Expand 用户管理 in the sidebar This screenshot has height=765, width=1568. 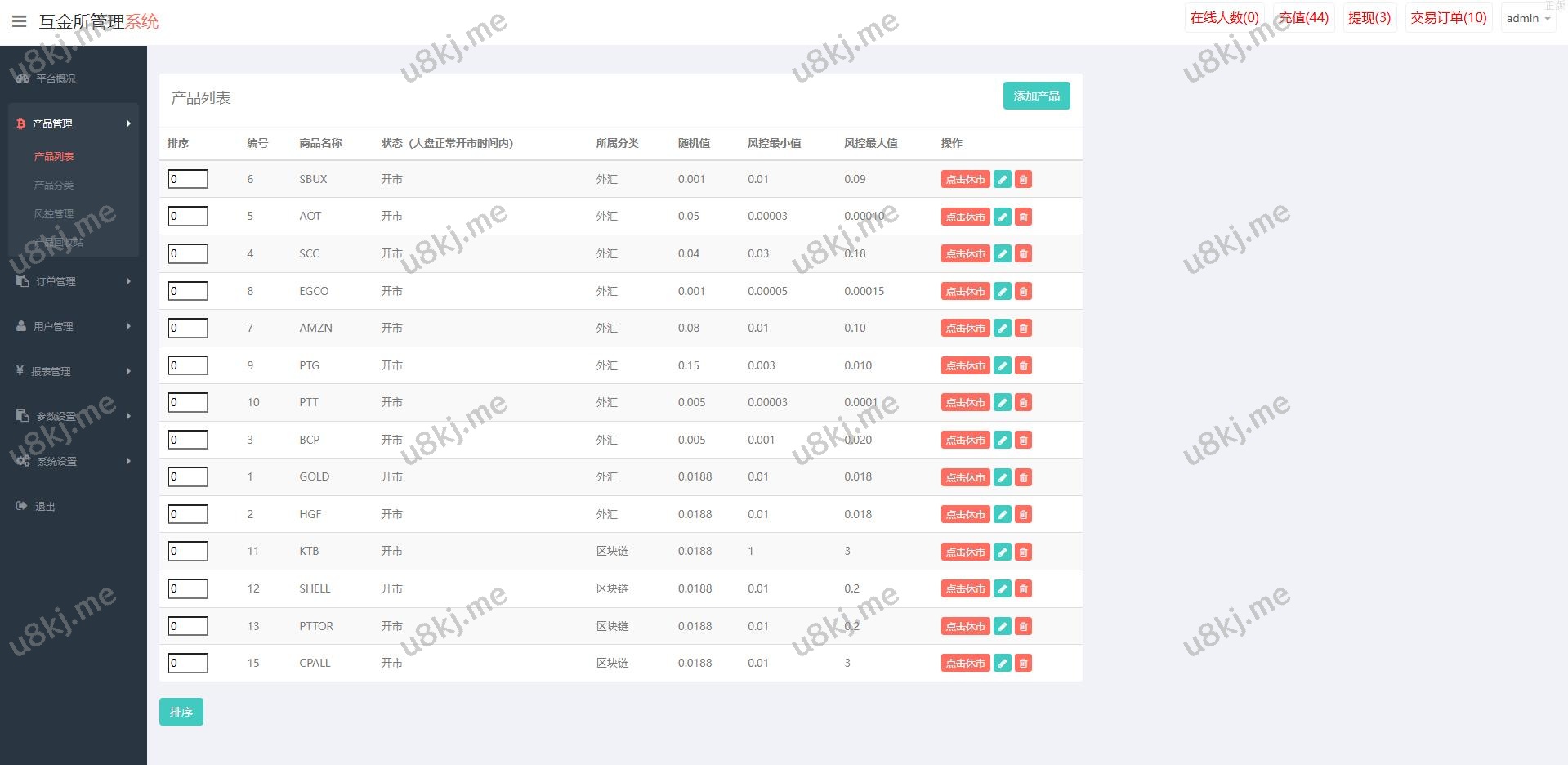74,326
